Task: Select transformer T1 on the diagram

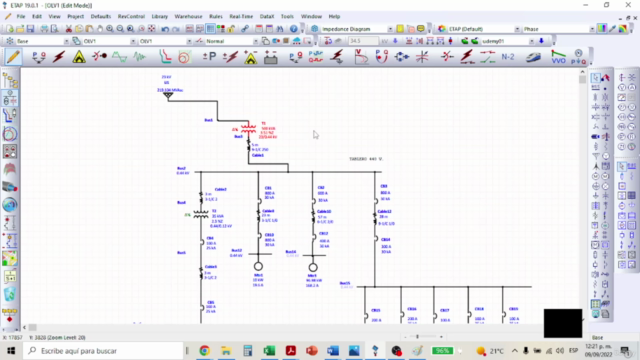Action: [x=248, y=129]
